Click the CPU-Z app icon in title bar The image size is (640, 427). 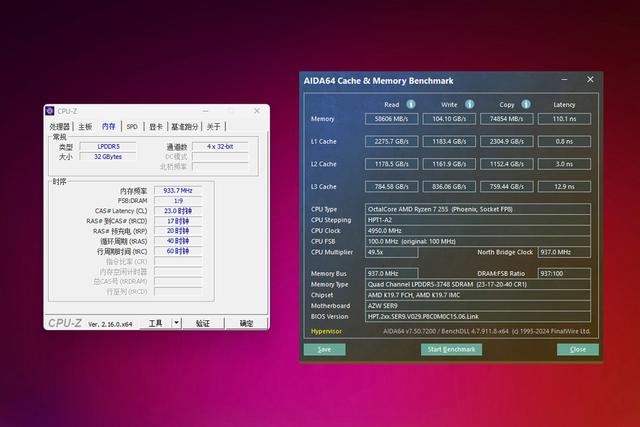pyautogui.click(x=50, y=111)
